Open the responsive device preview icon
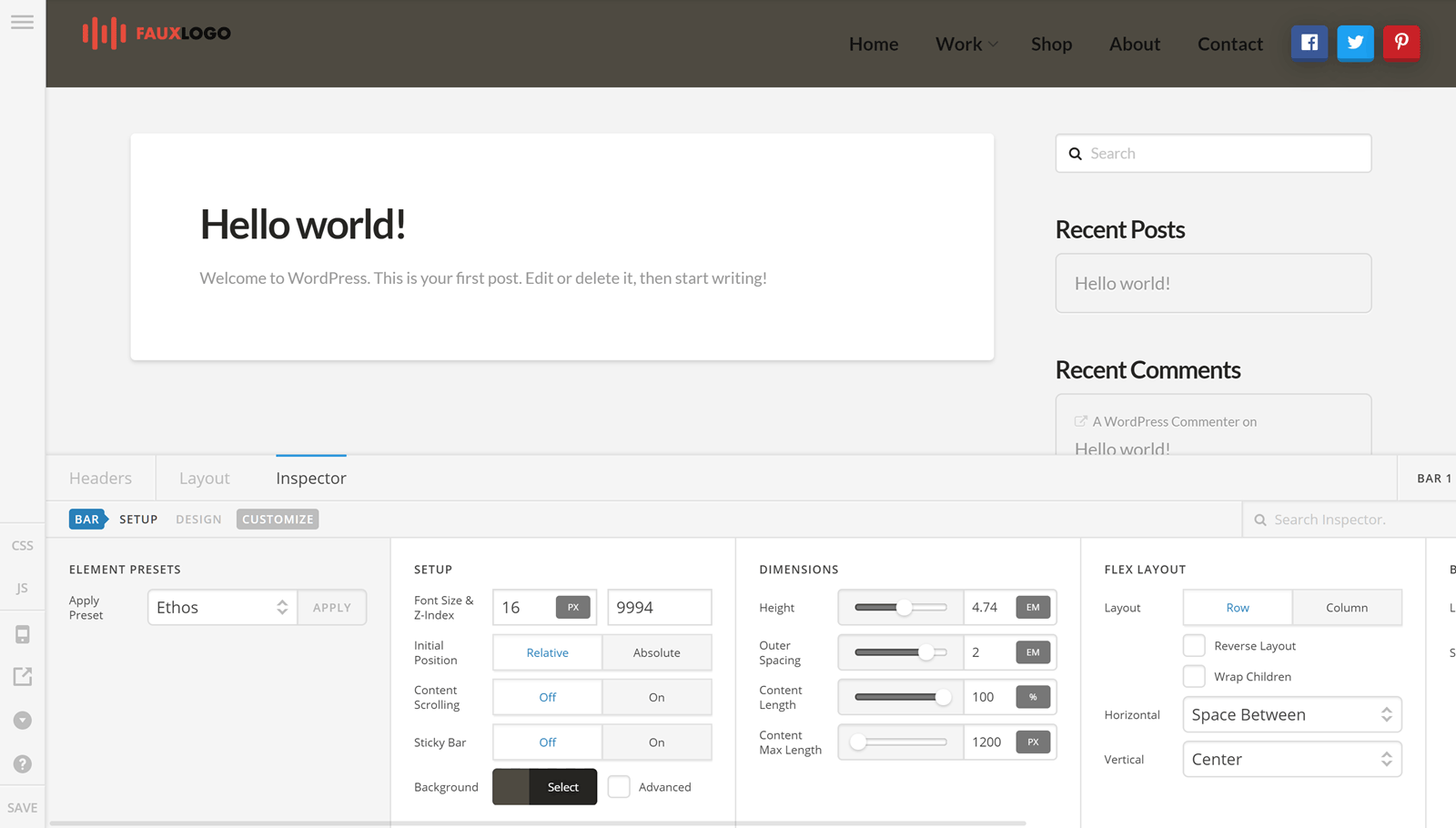1456x828 pixels. (23, 634)
